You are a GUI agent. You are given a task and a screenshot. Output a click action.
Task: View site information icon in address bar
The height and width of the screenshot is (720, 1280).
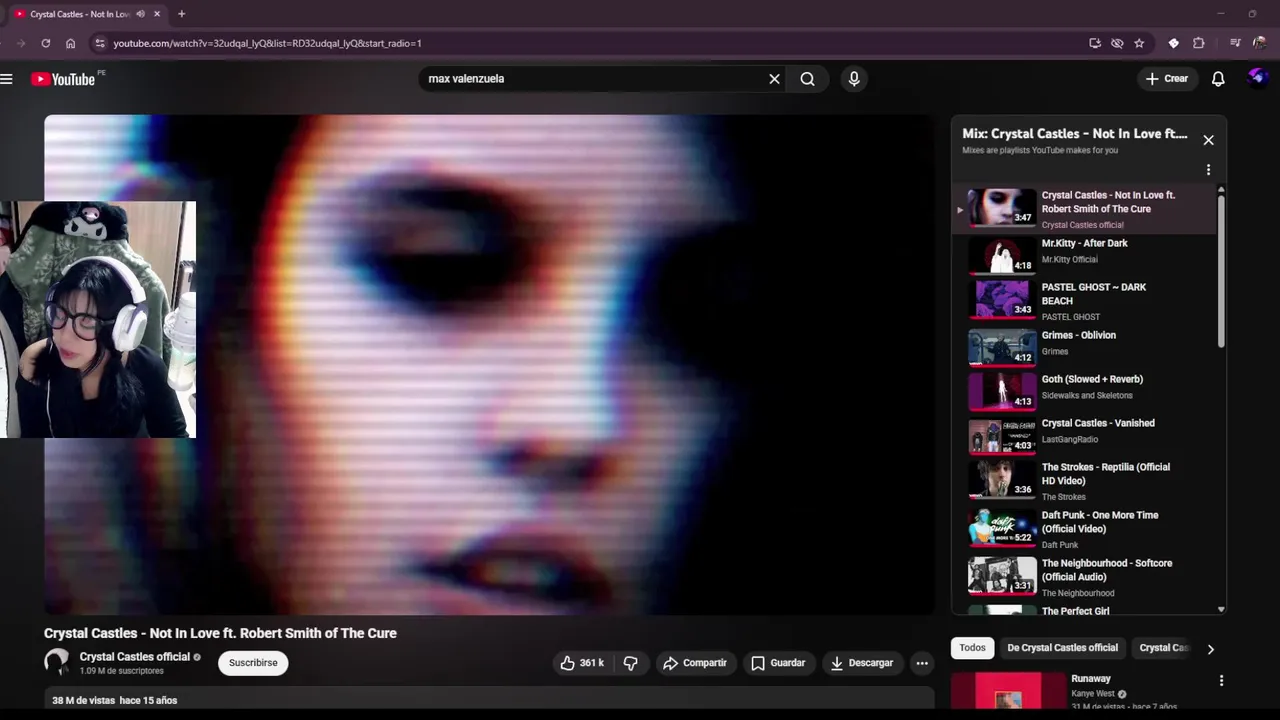click(x=98, y=43)
